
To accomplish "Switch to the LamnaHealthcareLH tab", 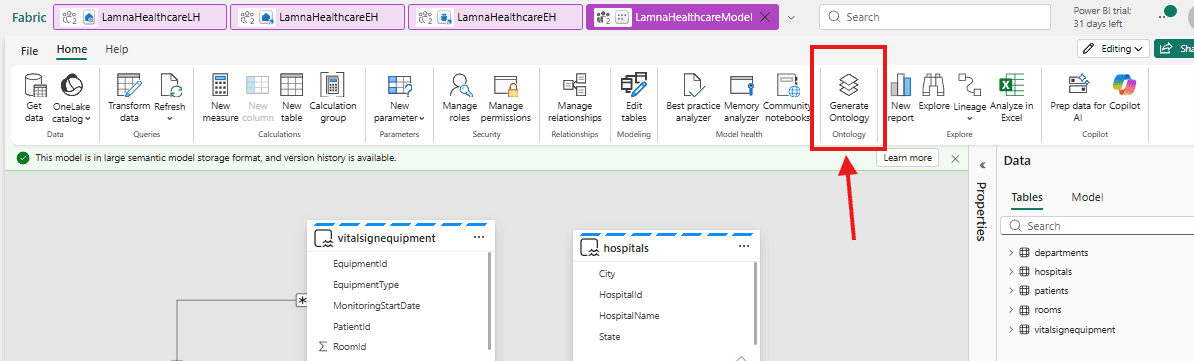I will pos(139,17).
